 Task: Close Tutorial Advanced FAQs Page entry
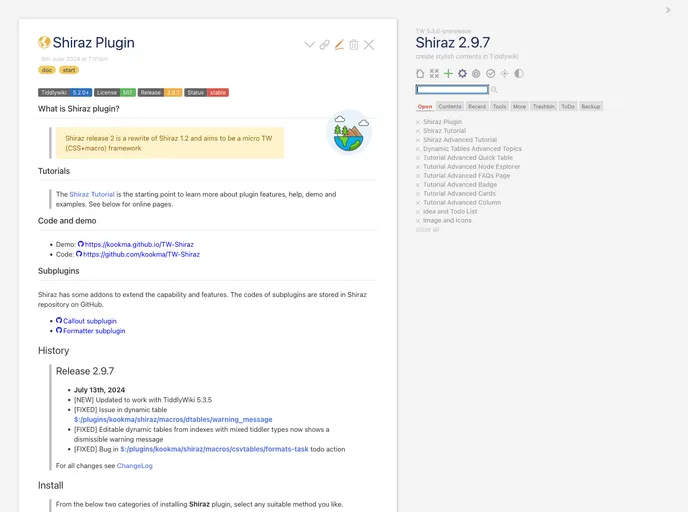(x=418, y=176)
